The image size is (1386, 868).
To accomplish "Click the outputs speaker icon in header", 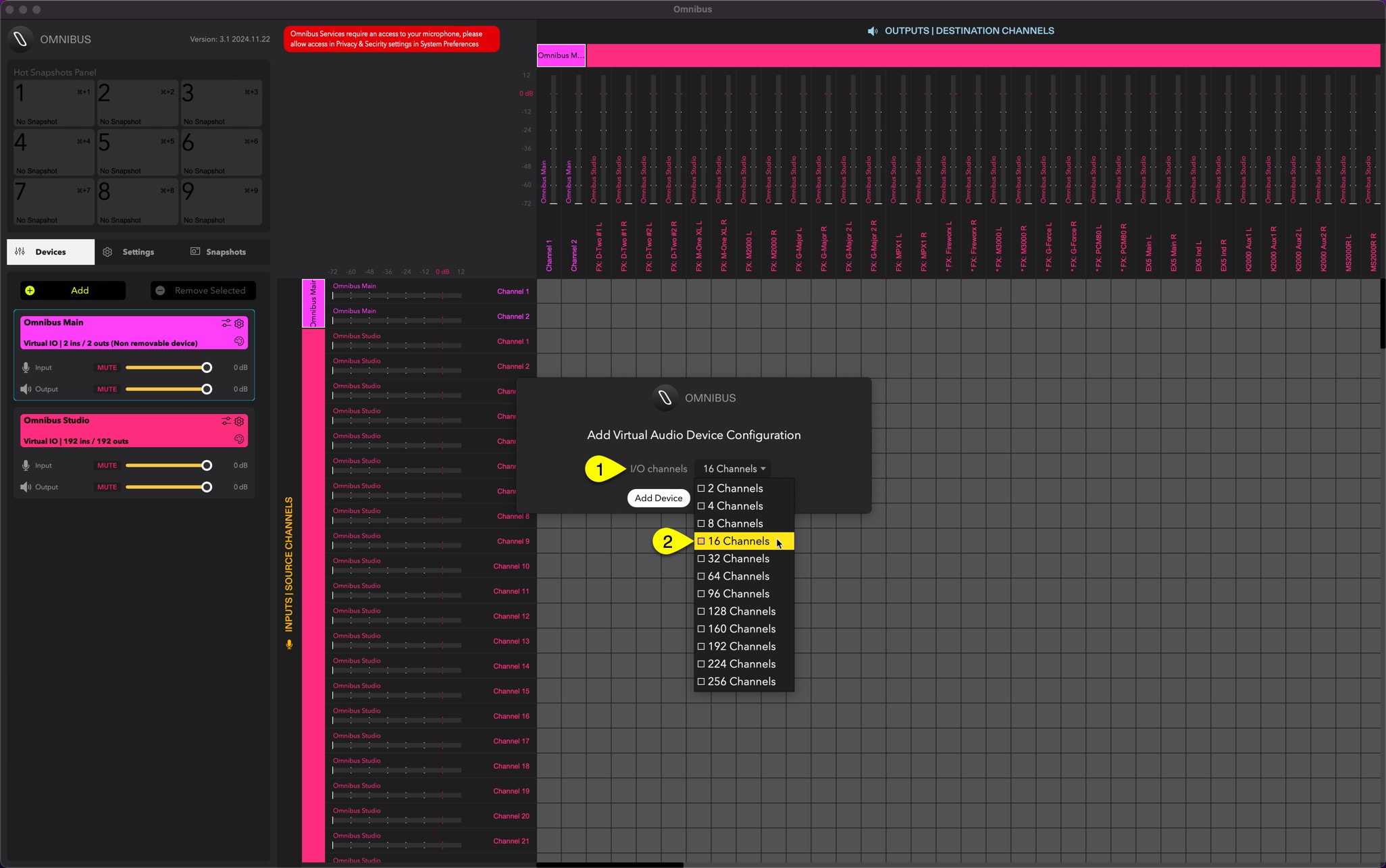I will pos(873,31).
